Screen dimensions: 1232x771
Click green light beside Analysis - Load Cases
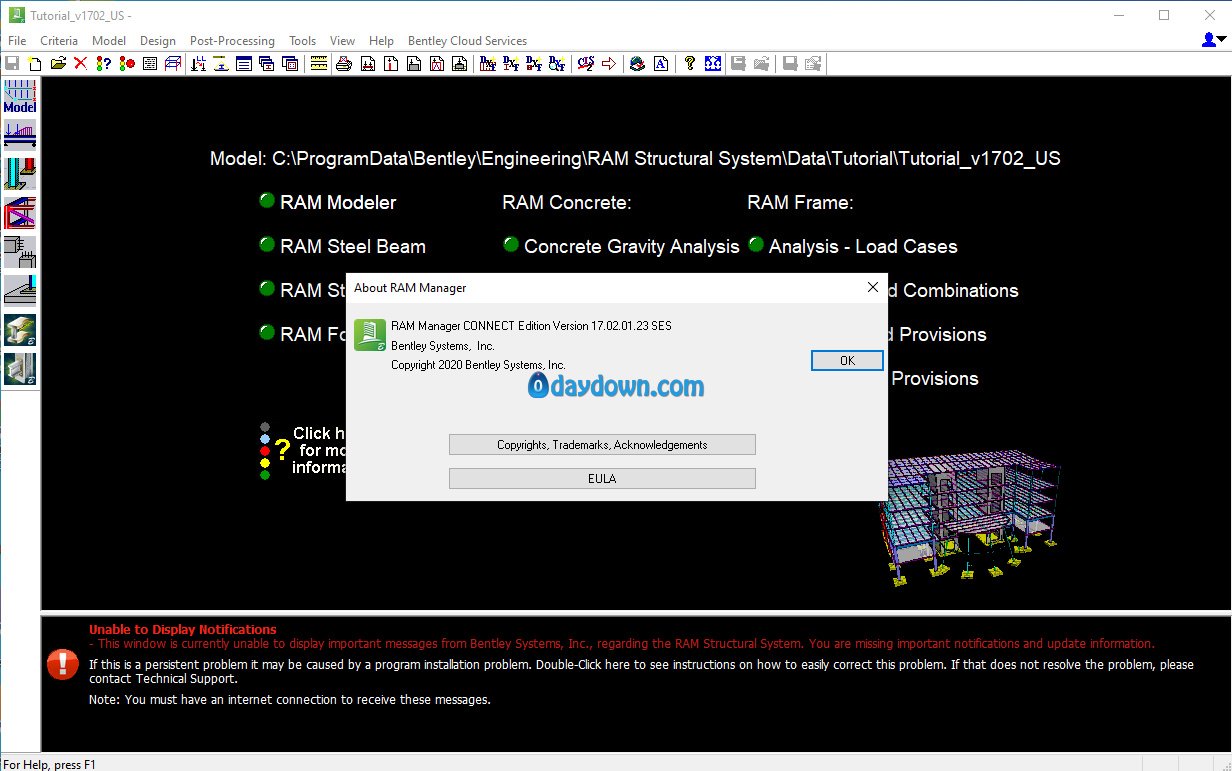point(756,244)
